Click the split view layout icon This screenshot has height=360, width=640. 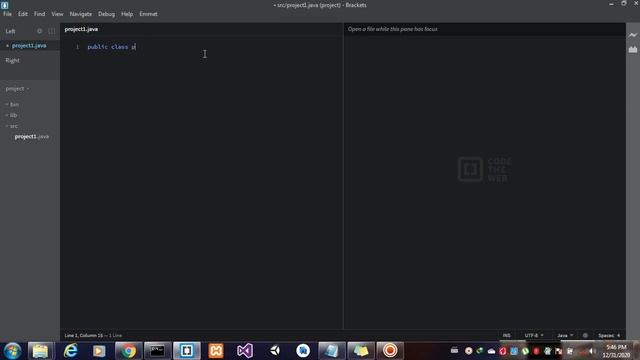pos(51,31)
